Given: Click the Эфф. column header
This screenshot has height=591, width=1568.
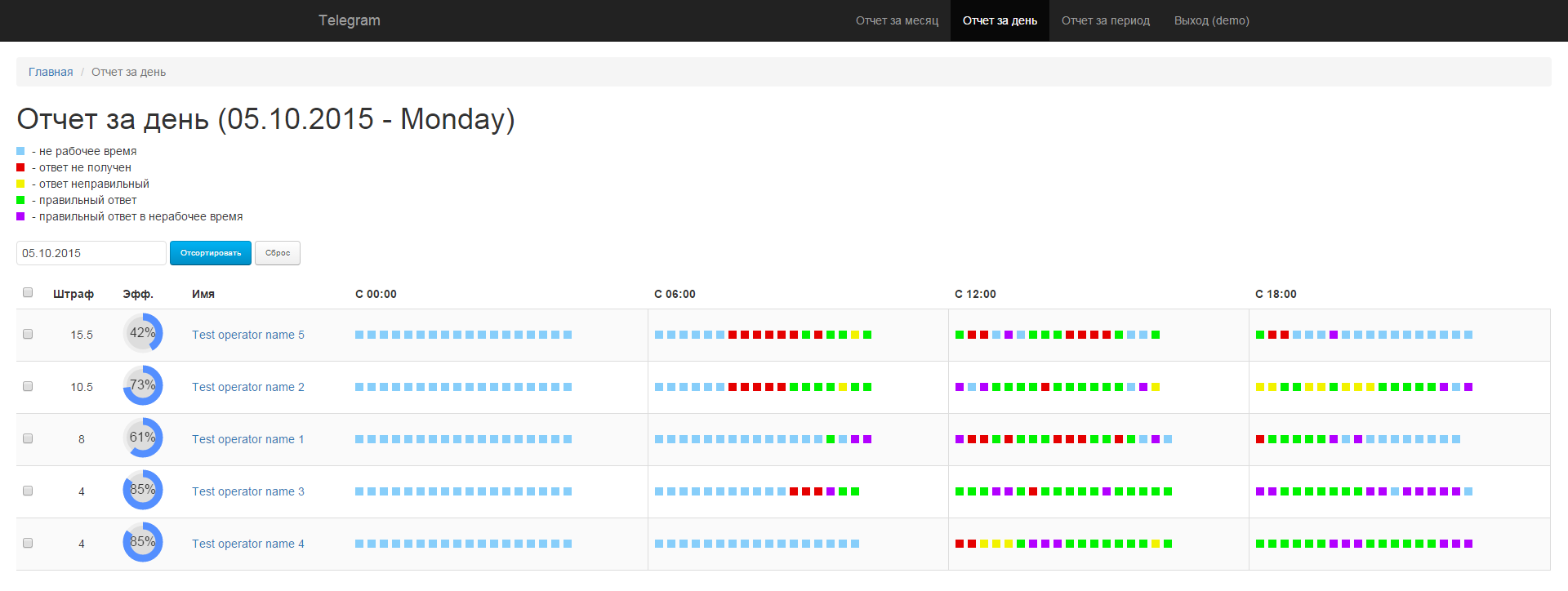Looking at the screenshot, I should [x=138, y=294].
